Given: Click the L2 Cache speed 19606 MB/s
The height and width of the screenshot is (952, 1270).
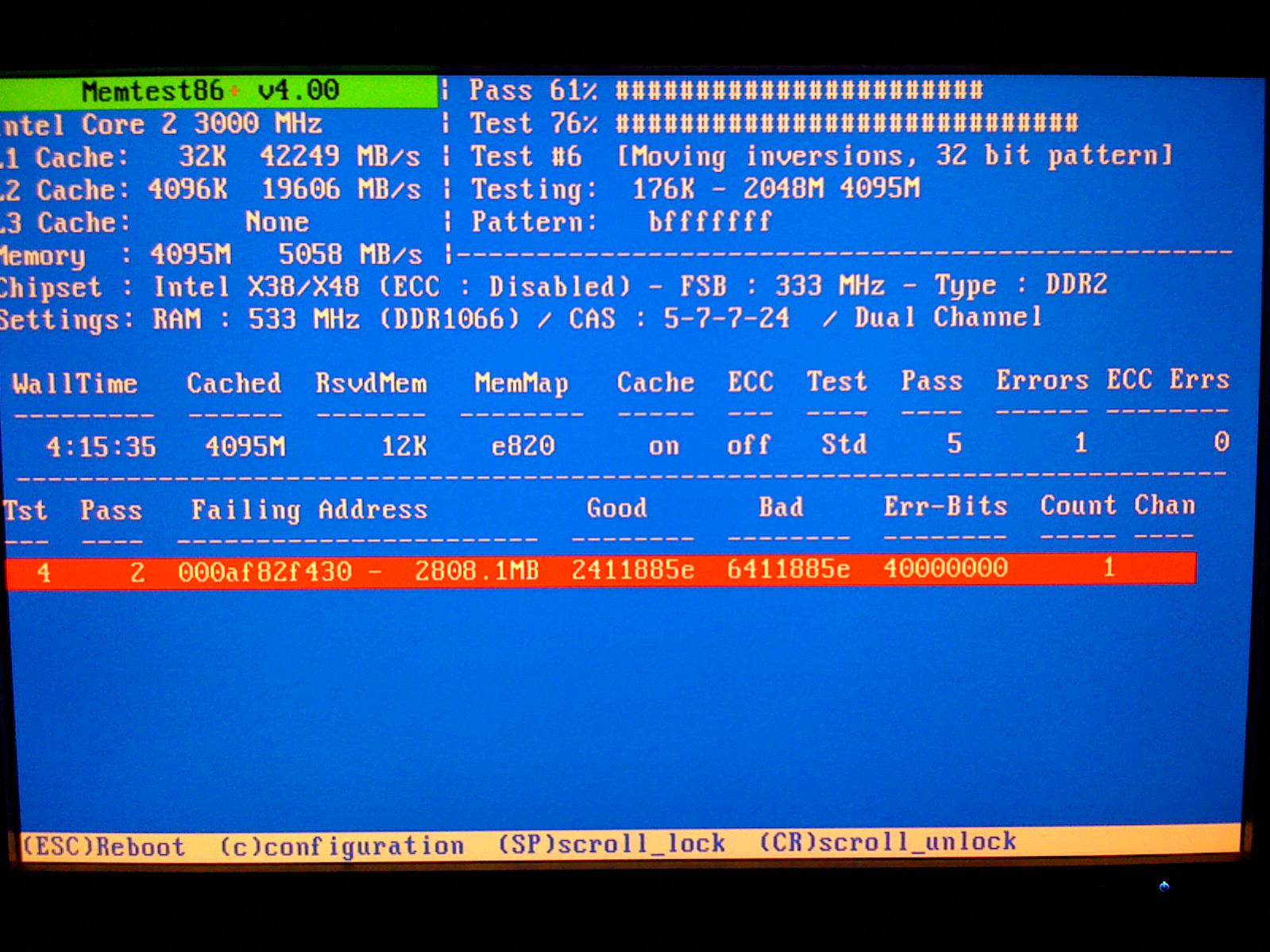Looking at the screenshot, I should click(341, 190).
